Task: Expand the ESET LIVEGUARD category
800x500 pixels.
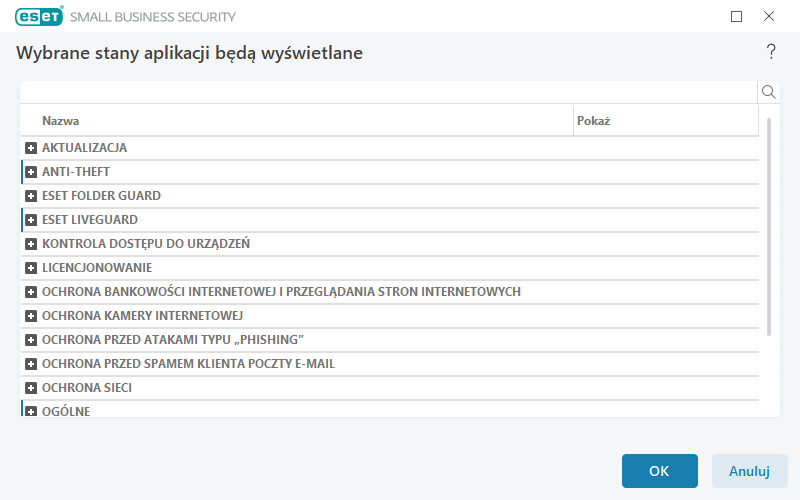Action: pyautogui.click(x=31, y=220)
